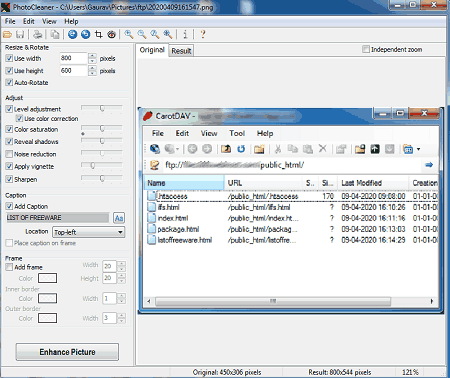Screen dimensions: 450x378
Task: Click the magnifier icon with the diagonal slash
Action: (x=155, y=34)
